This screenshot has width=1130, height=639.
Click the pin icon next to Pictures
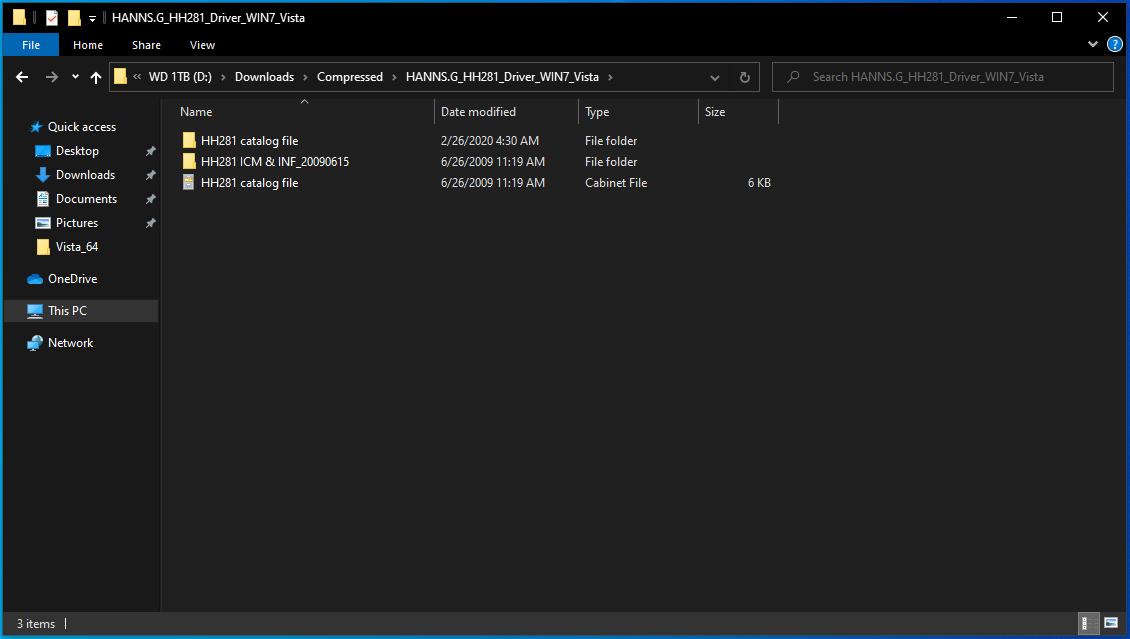[x=151, y=223]
